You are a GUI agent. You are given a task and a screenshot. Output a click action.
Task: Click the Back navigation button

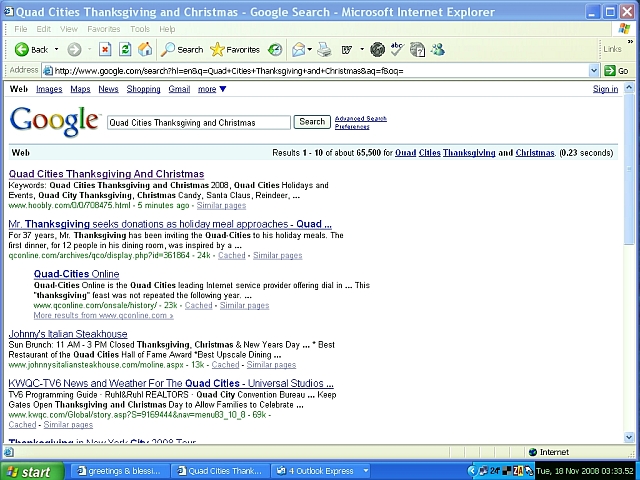31,49
